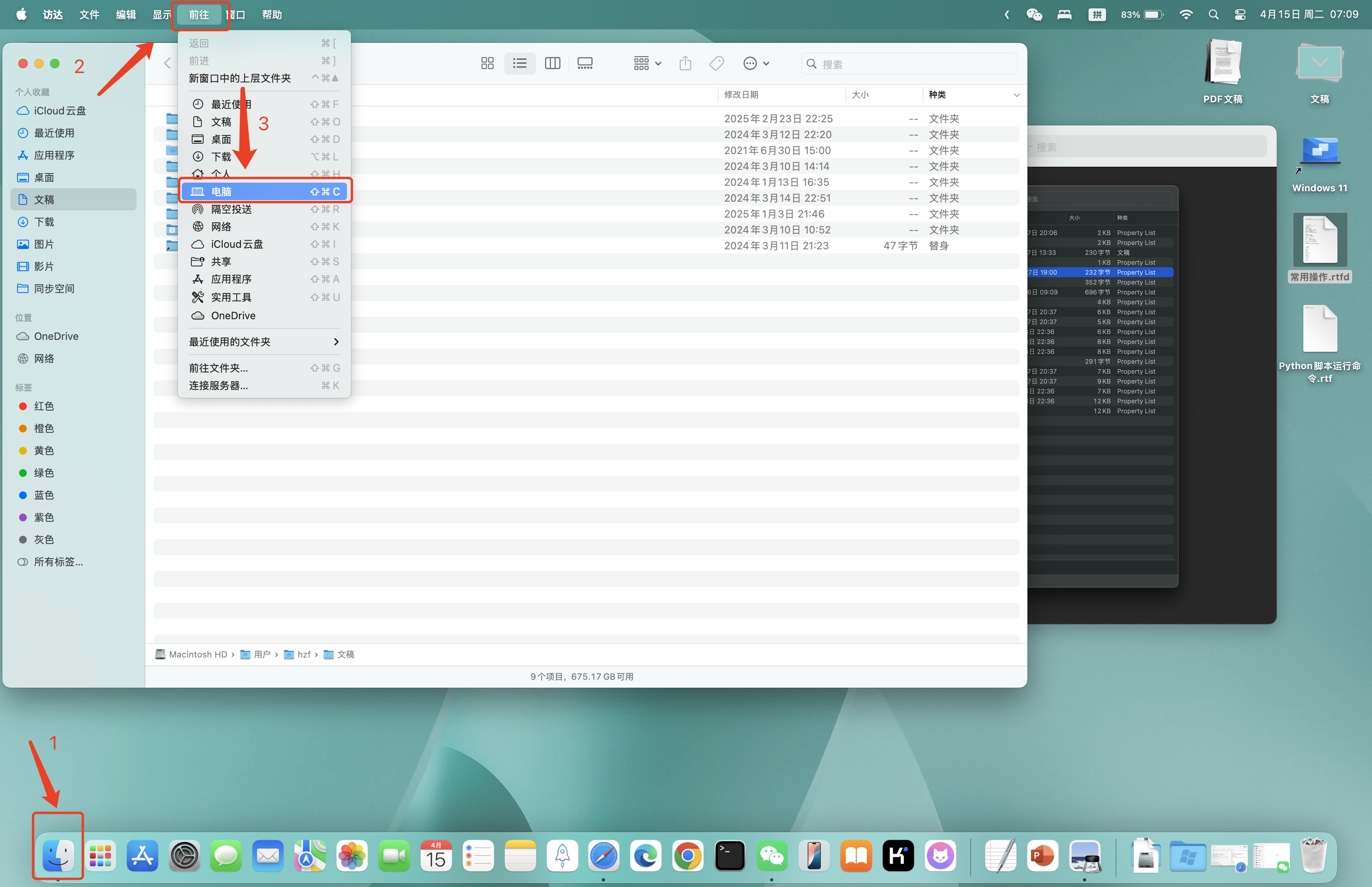Switch to icon view in Finder toolbar

coord(487,64)
